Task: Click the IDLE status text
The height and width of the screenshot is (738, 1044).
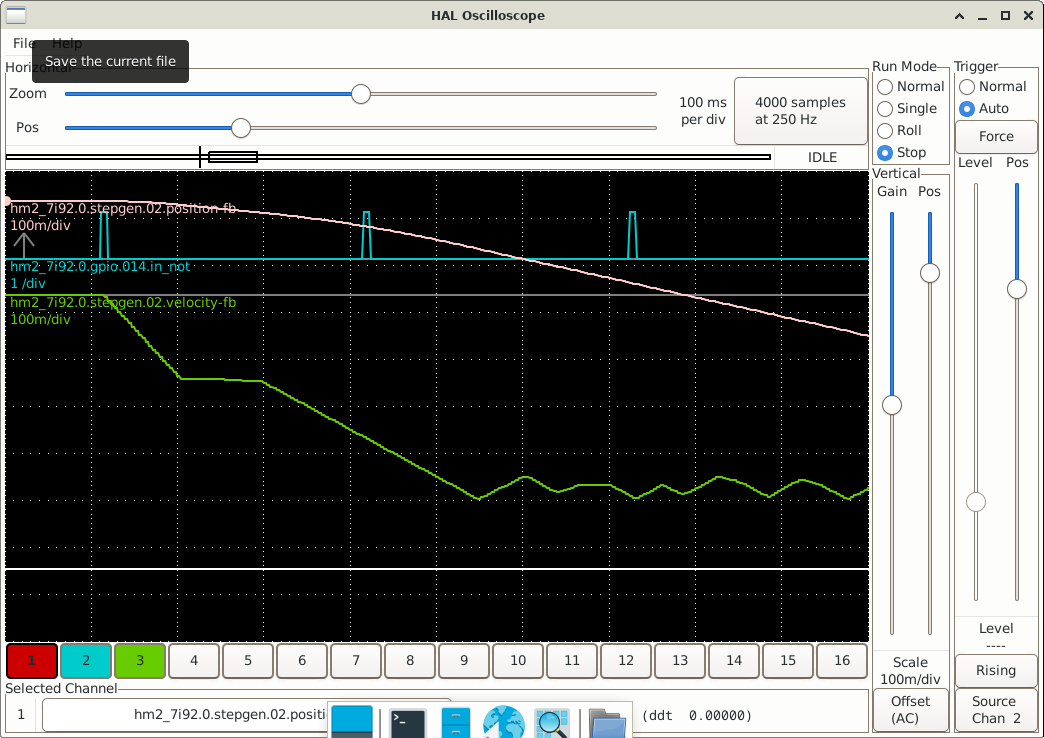Action: tap(822, 158)
